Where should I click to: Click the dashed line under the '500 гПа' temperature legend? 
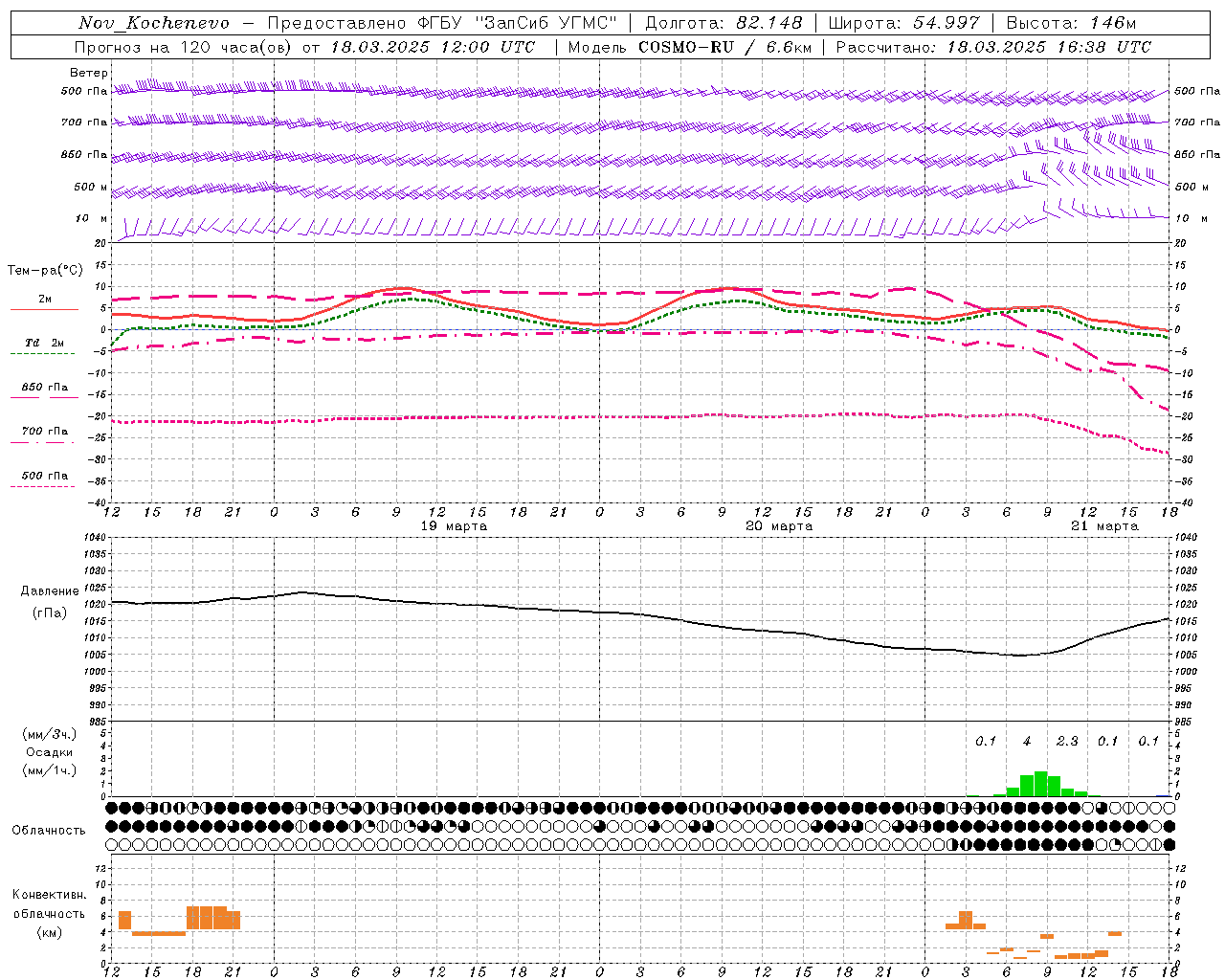coord(42,486)
